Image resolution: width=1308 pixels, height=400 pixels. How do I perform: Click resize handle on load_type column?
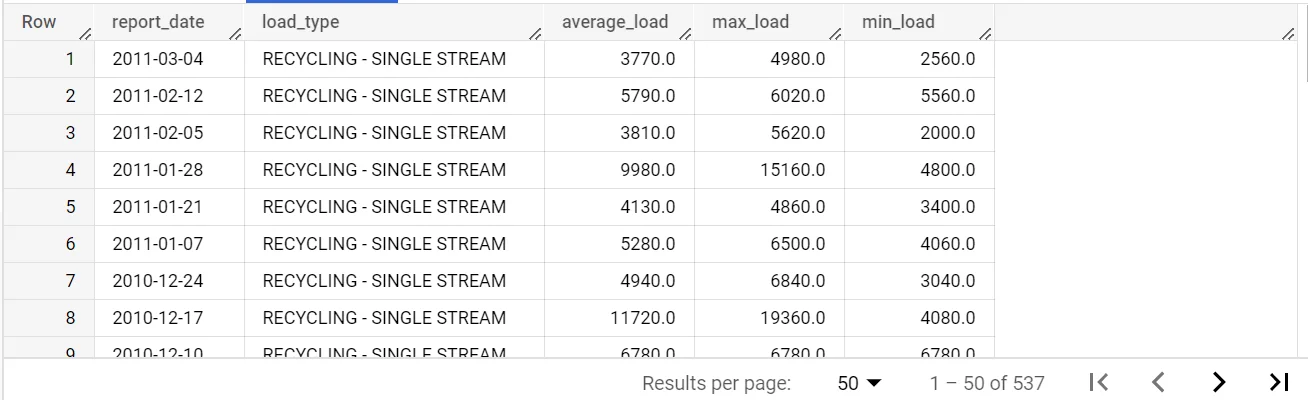pos(535,35)
